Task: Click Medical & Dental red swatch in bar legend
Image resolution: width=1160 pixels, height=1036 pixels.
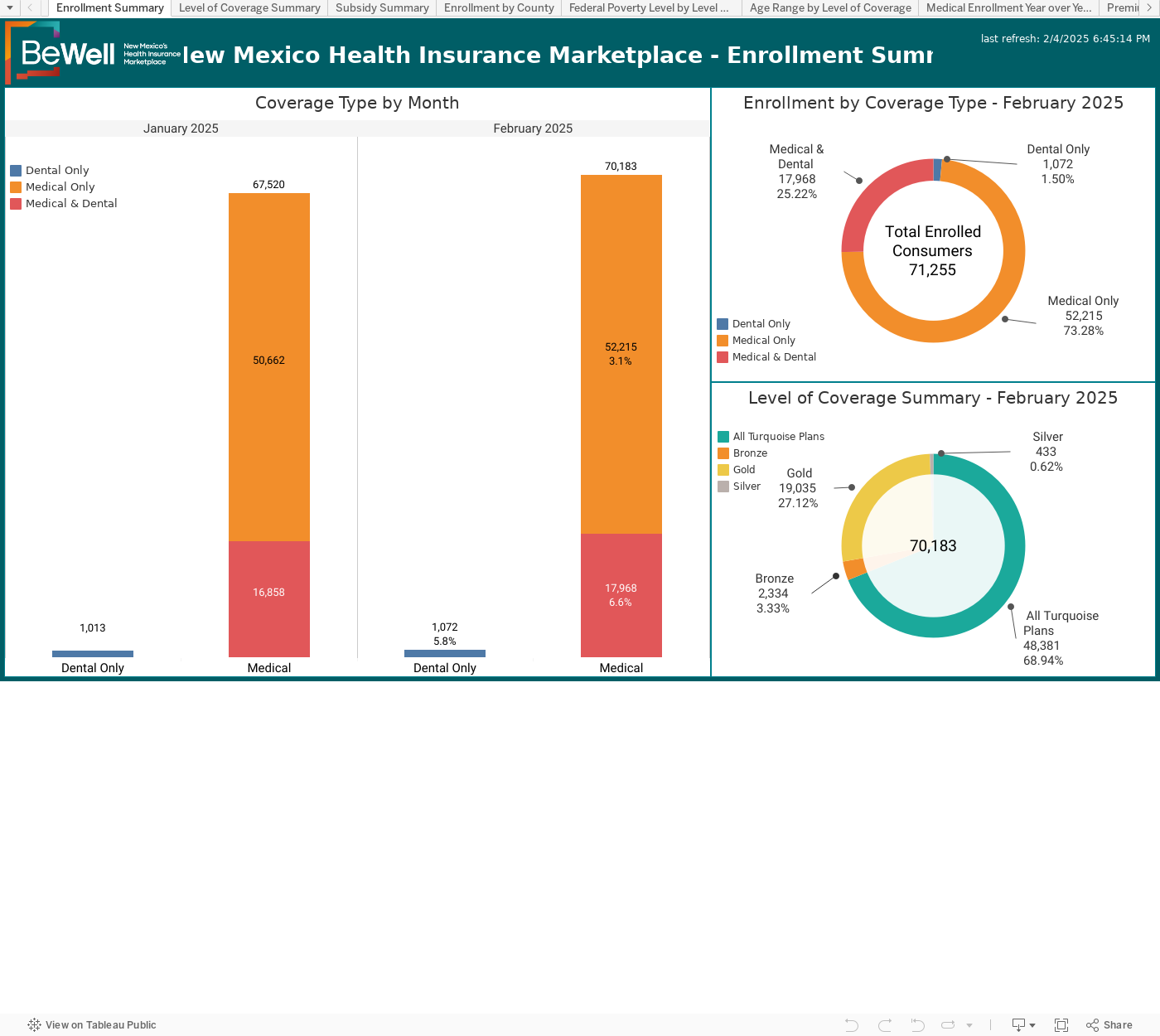Action: click(x=16, y=204)
